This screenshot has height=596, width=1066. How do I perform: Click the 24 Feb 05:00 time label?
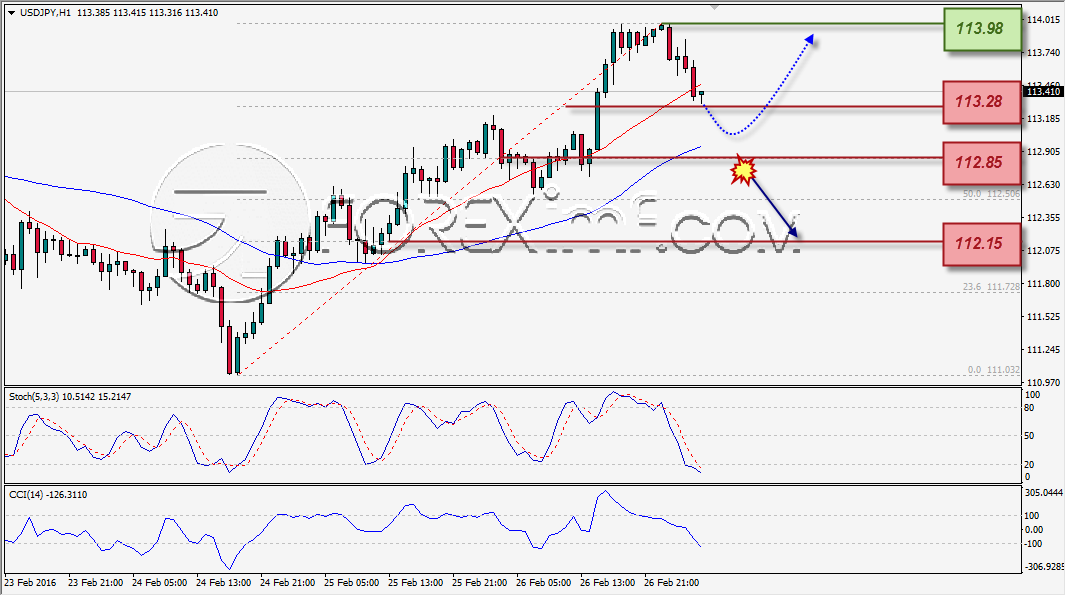click(x=160, y=582)
